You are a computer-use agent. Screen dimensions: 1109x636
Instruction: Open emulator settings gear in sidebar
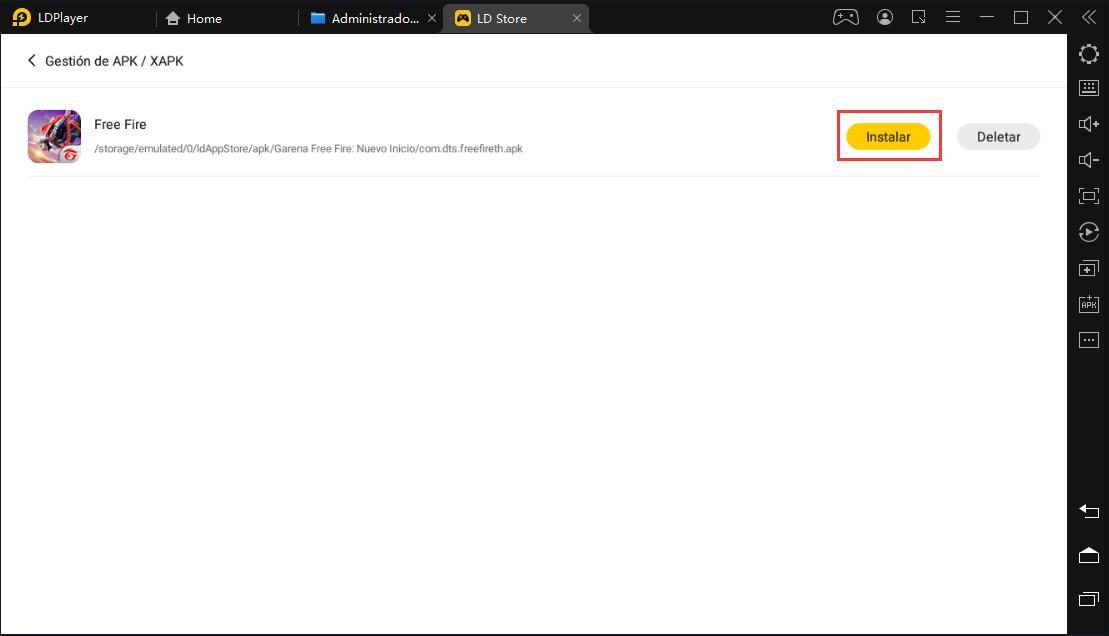pos(1088,54)
